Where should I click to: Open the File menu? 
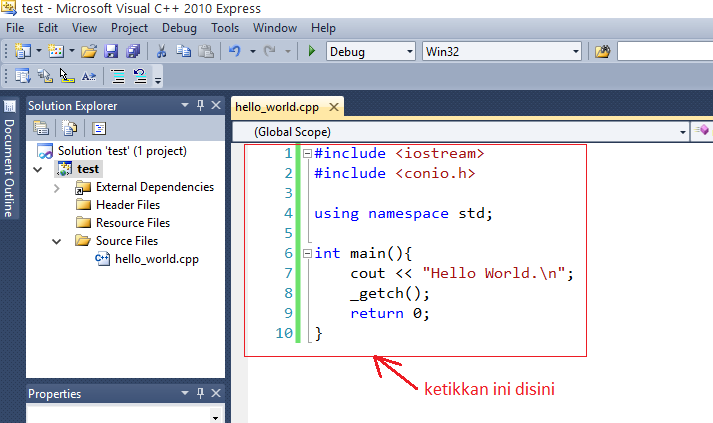(x=15, y=28)
